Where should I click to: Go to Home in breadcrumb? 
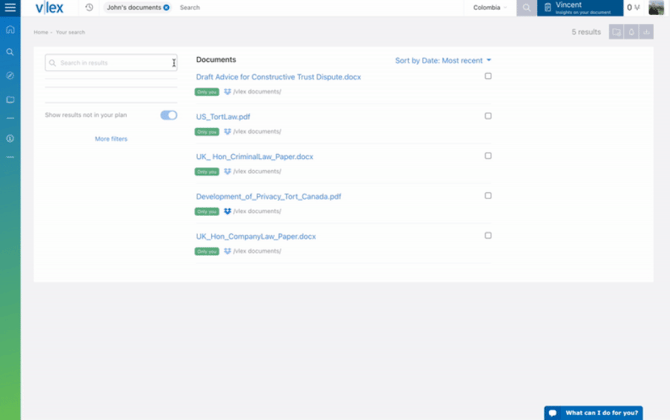(x=41, y=32)
